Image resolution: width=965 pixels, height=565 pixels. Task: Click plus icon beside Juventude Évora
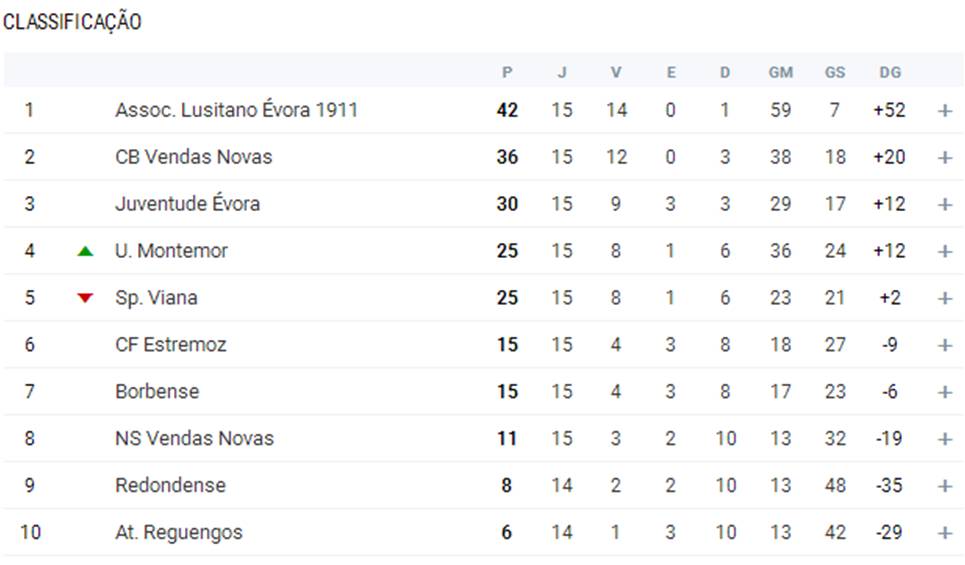pos(944,204)
